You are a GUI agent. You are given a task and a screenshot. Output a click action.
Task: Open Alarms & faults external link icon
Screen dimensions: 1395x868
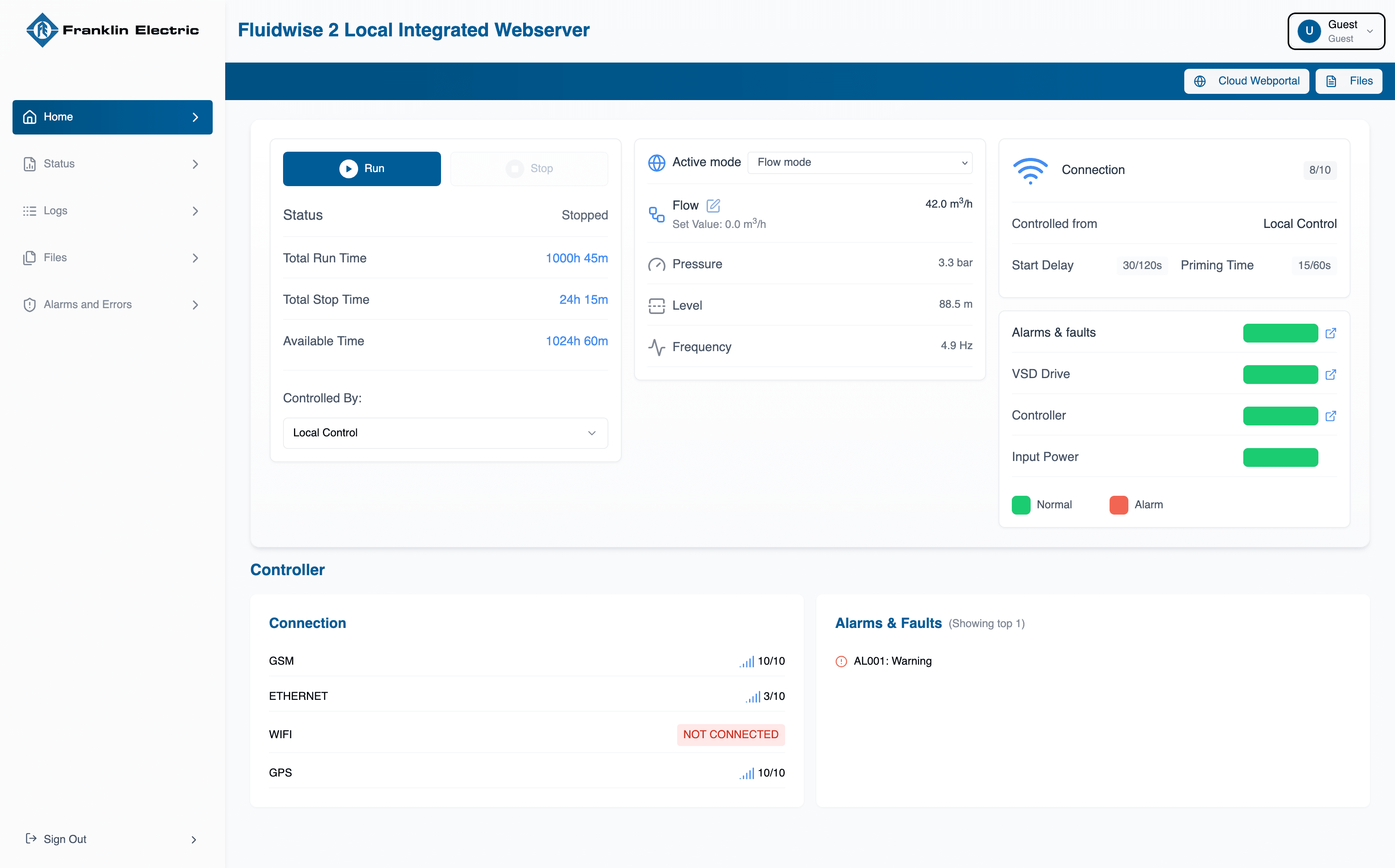tap(1331, 333)
